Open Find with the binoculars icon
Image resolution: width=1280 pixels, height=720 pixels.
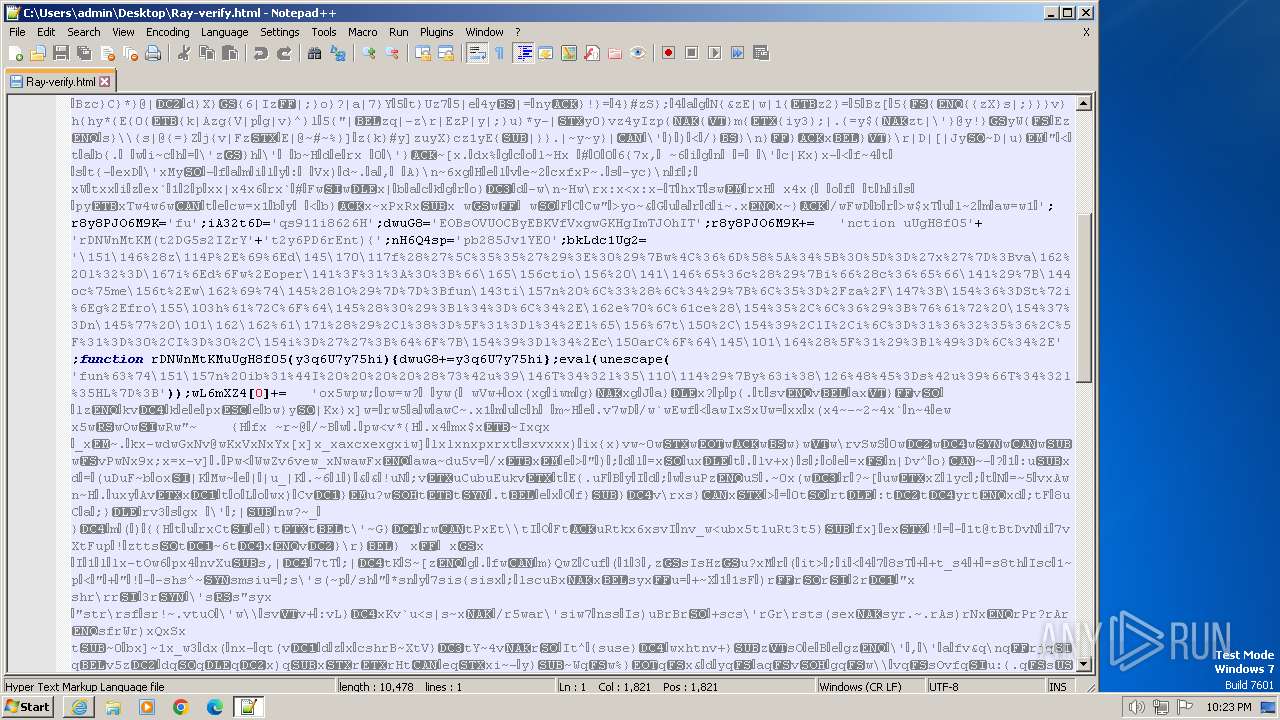[x=315, y=53]
